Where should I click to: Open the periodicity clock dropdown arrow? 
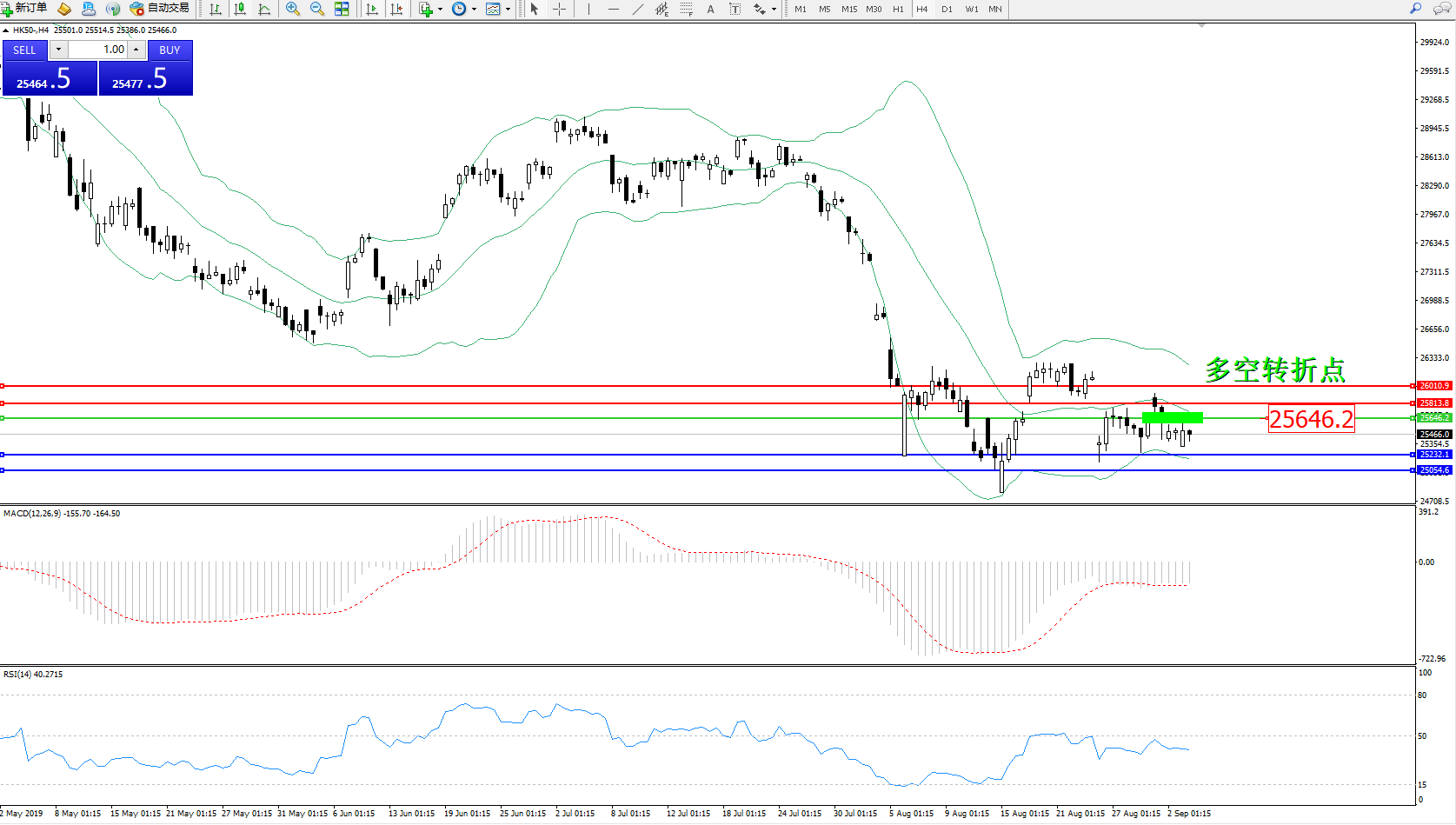[x=474, y=10]
